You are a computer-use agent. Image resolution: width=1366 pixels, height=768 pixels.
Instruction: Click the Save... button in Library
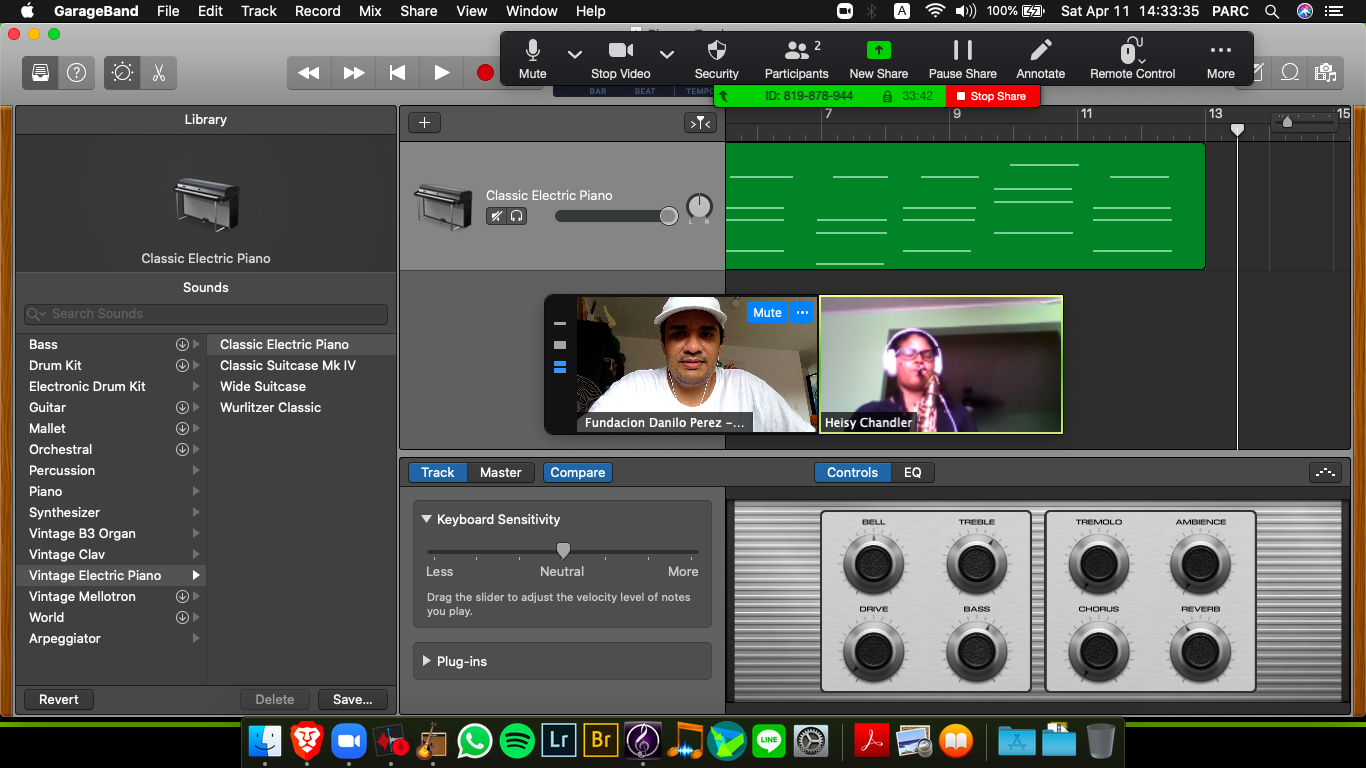coord(352,699)
